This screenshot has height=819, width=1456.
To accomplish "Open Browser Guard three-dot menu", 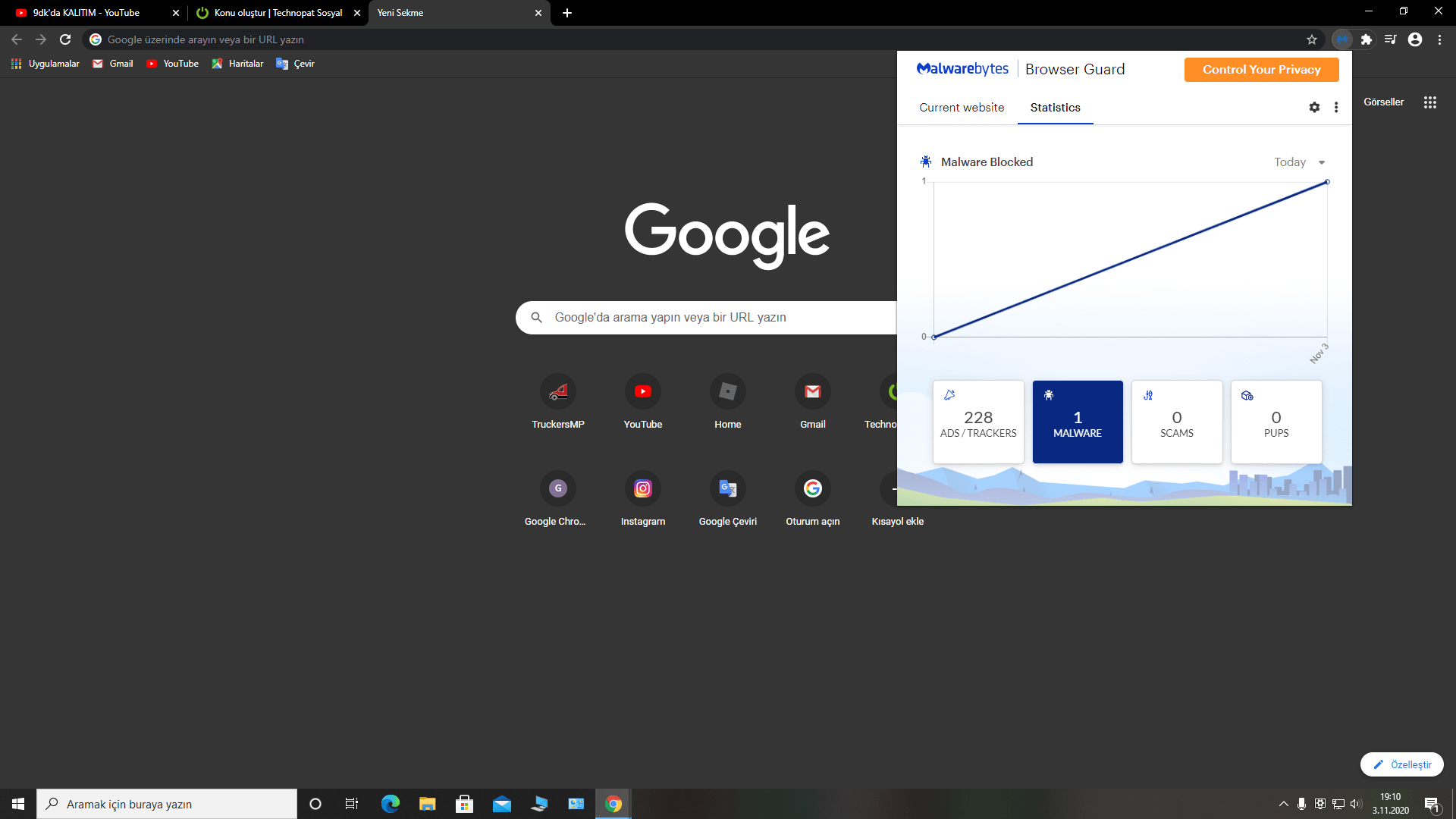I will pyautogui.click(x=1336, y=108).
